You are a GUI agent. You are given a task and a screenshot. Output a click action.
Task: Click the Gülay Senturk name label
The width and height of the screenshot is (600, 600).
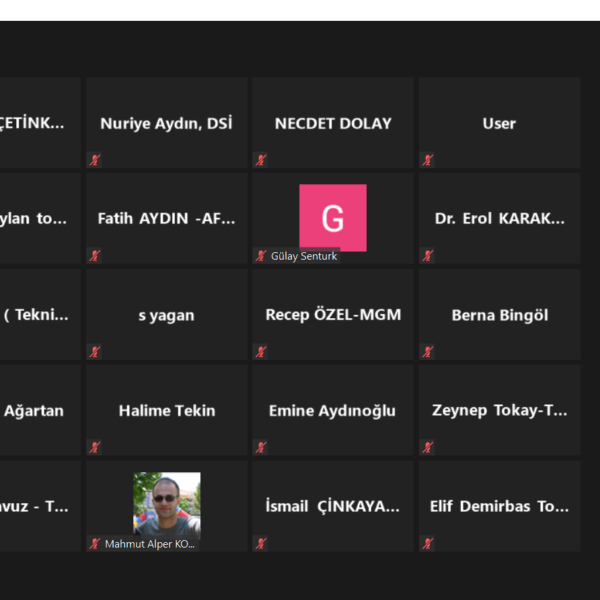tap(304, 256)
